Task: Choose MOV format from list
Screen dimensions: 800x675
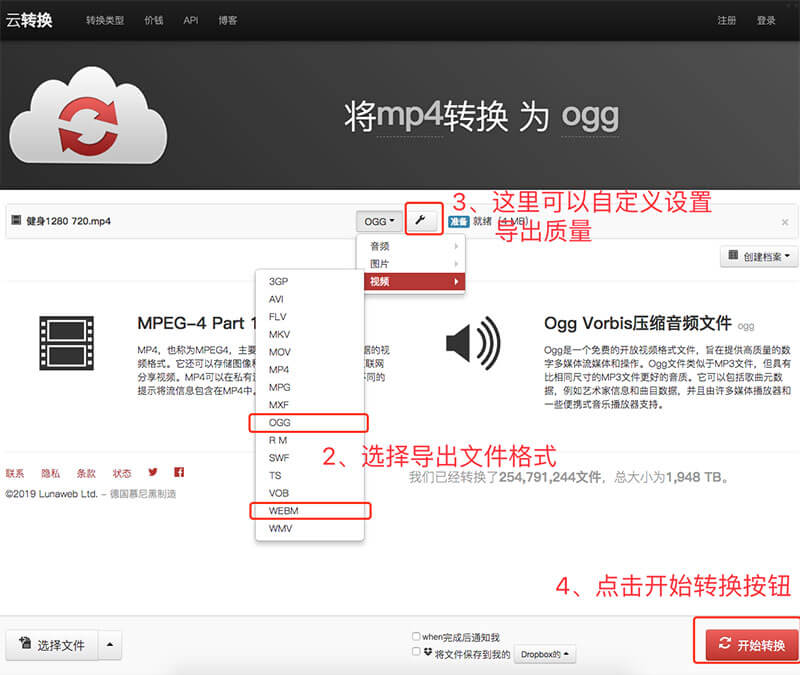Action: pos(310,352)
